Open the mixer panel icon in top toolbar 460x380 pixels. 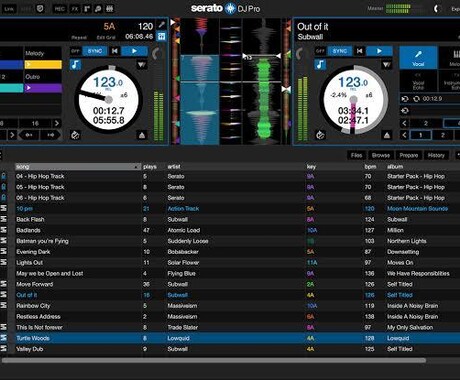pyautogui.click(x=110, y=9)
